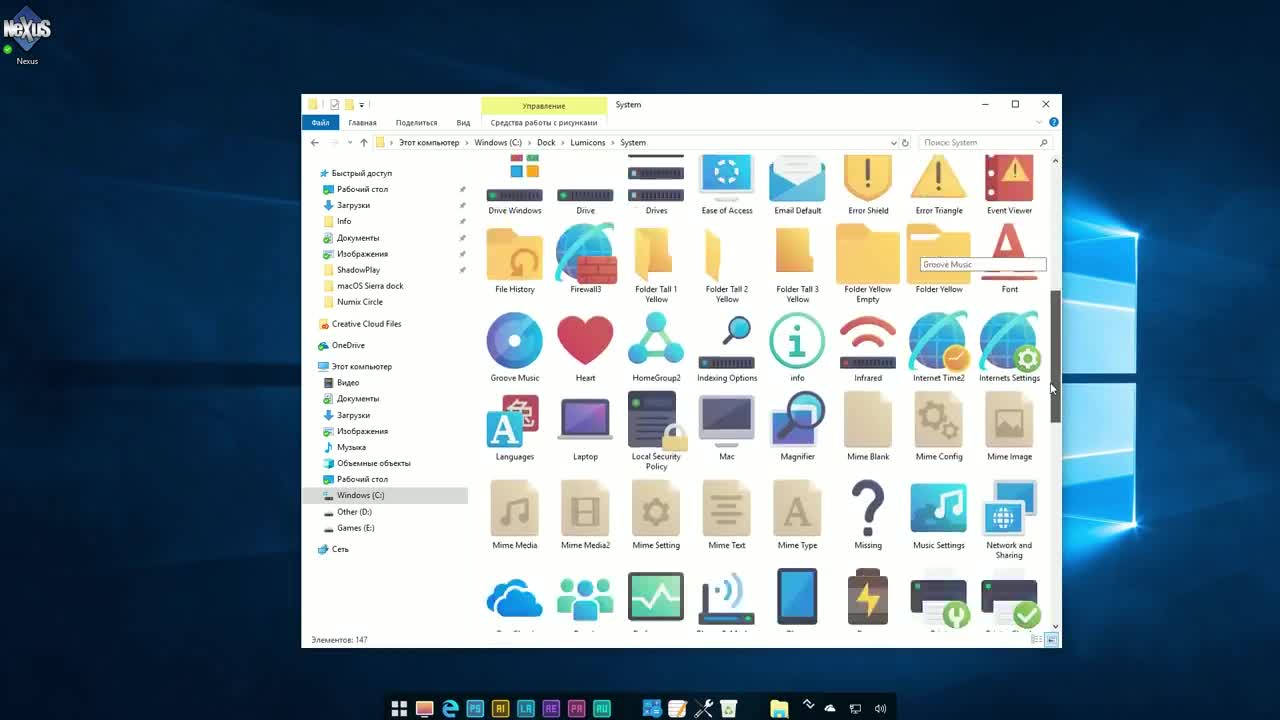Select the Heart icon file
The width and height of the screenshot is (1280, 720).
[x=585, y=347]
